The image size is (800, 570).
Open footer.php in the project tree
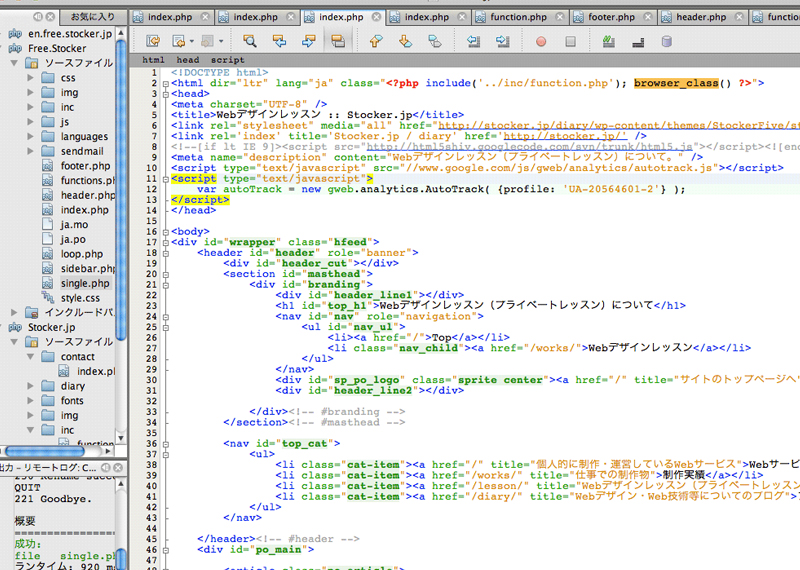tap(85, 166)
